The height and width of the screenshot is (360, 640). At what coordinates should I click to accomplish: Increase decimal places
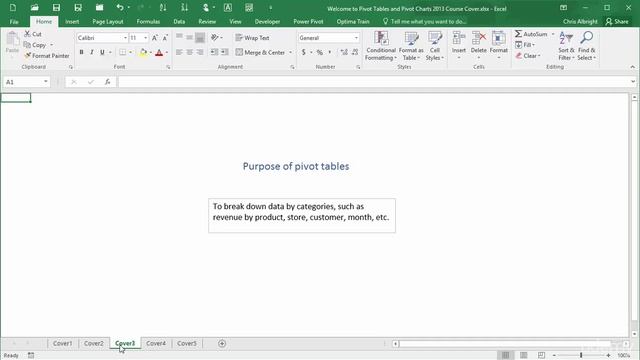344,52
